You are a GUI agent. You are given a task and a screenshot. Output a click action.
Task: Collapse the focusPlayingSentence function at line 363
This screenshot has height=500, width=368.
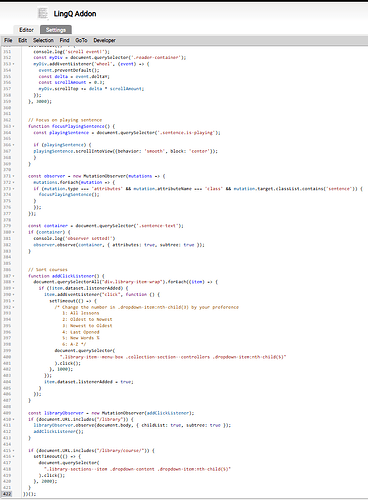click(x=14, y=126)
